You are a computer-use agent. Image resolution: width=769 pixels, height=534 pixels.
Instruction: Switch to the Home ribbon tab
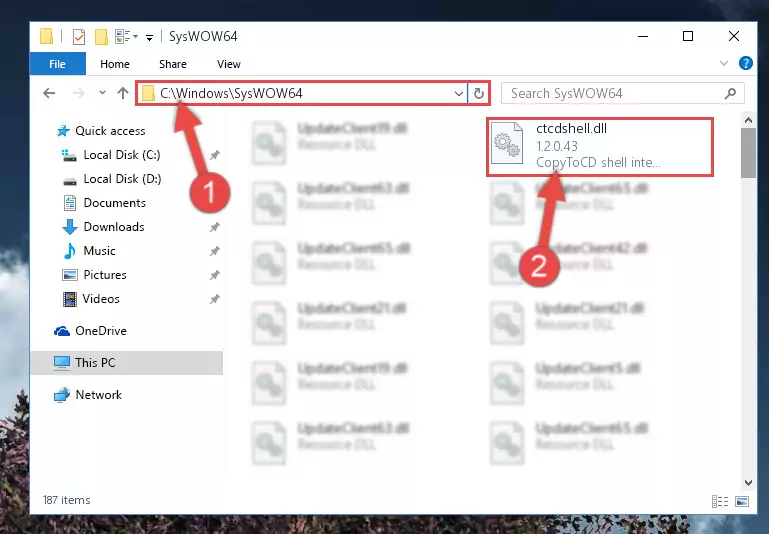coord(115,64)
